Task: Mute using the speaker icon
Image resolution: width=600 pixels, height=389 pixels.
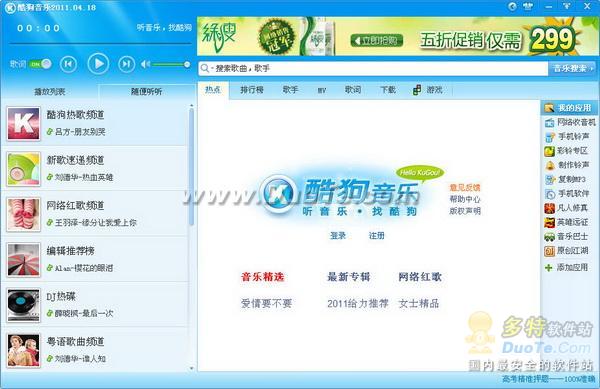Action: [x=145, y=64]
